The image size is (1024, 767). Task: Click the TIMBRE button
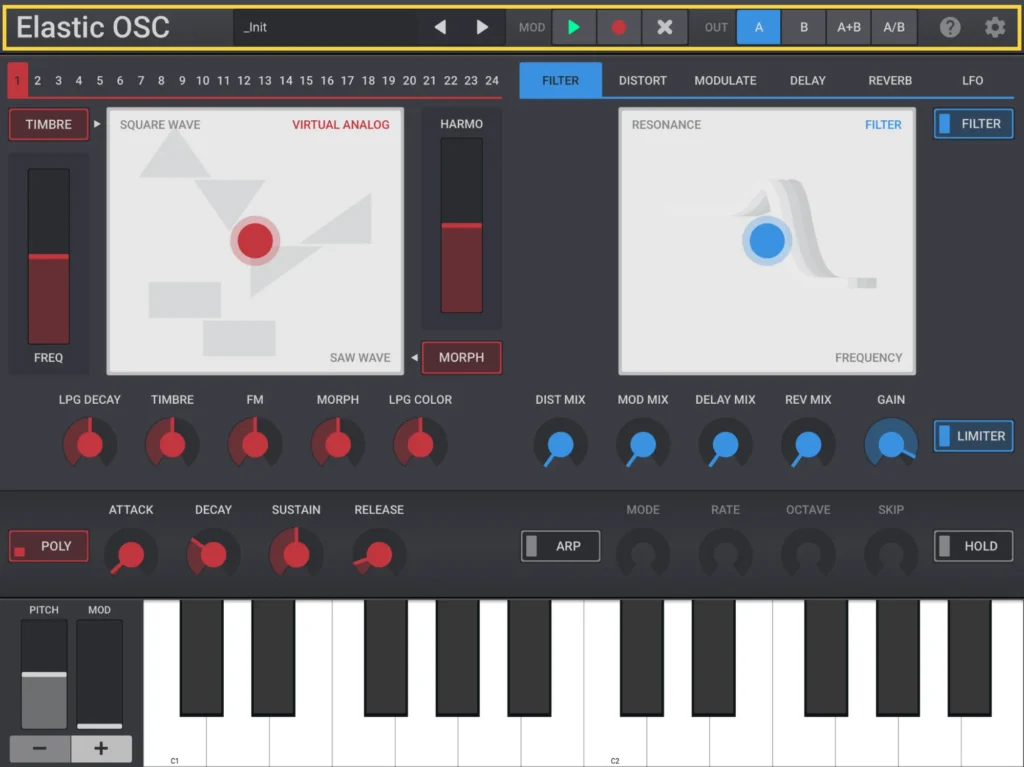click(48, 124)
